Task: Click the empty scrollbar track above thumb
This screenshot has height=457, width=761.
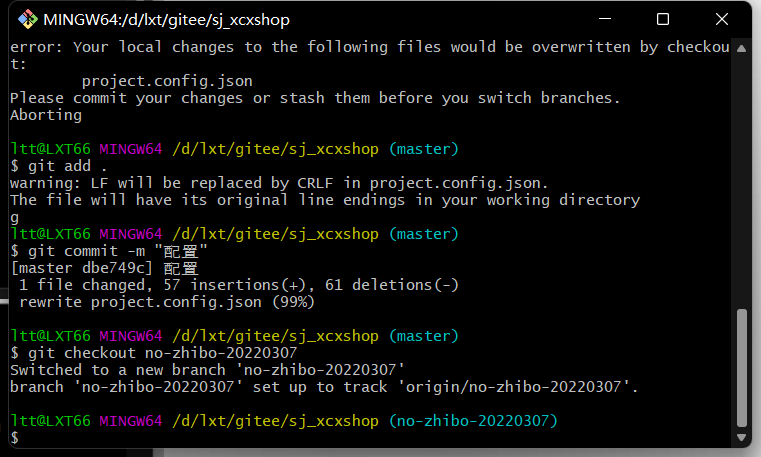Action: point(741,180)
